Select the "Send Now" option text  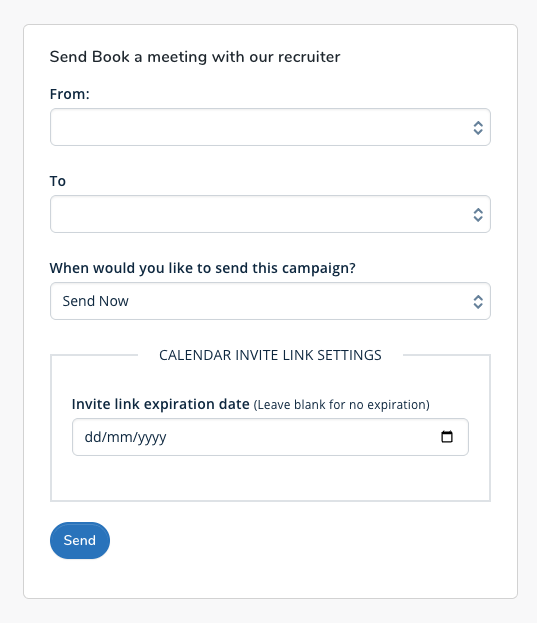coord(96,301)
